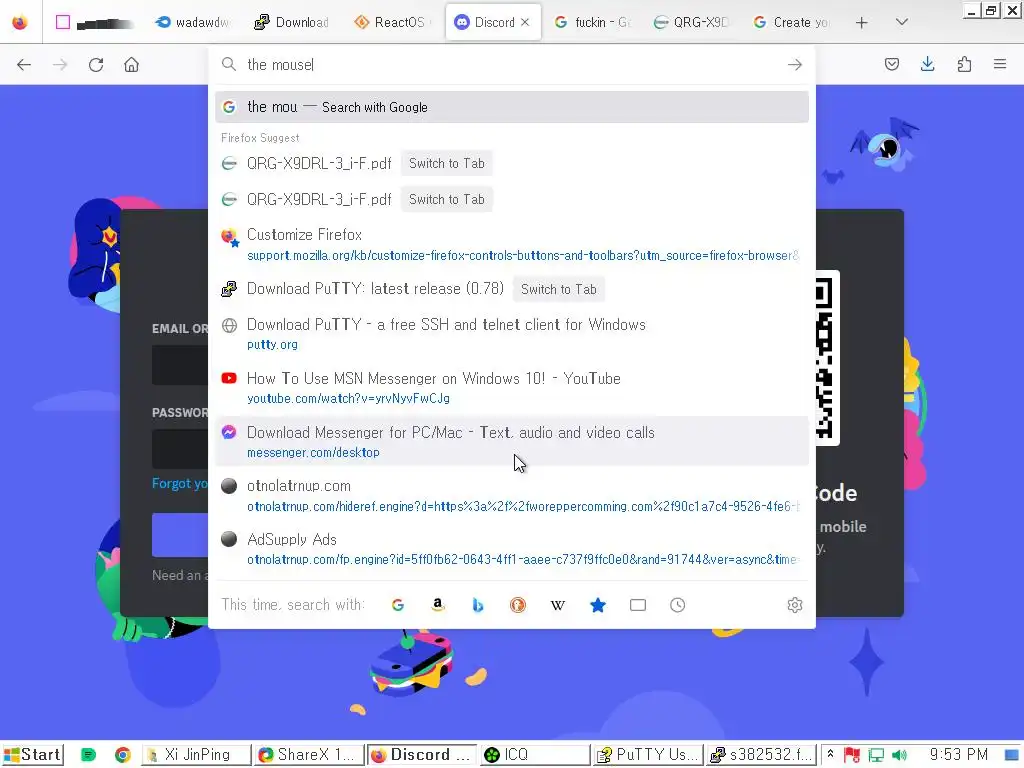
Task: Open the ICQ taskbar window
Action: [x=535, y=755]
